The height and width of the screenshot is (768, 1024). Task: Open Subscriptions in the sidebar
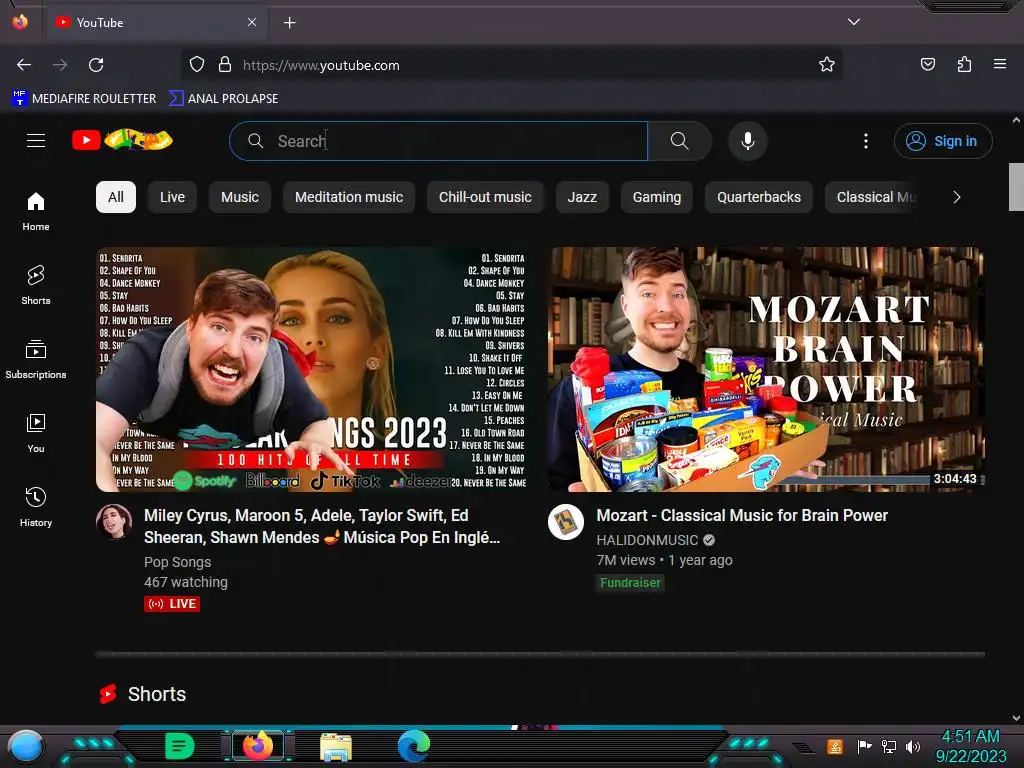click(36, 359)
